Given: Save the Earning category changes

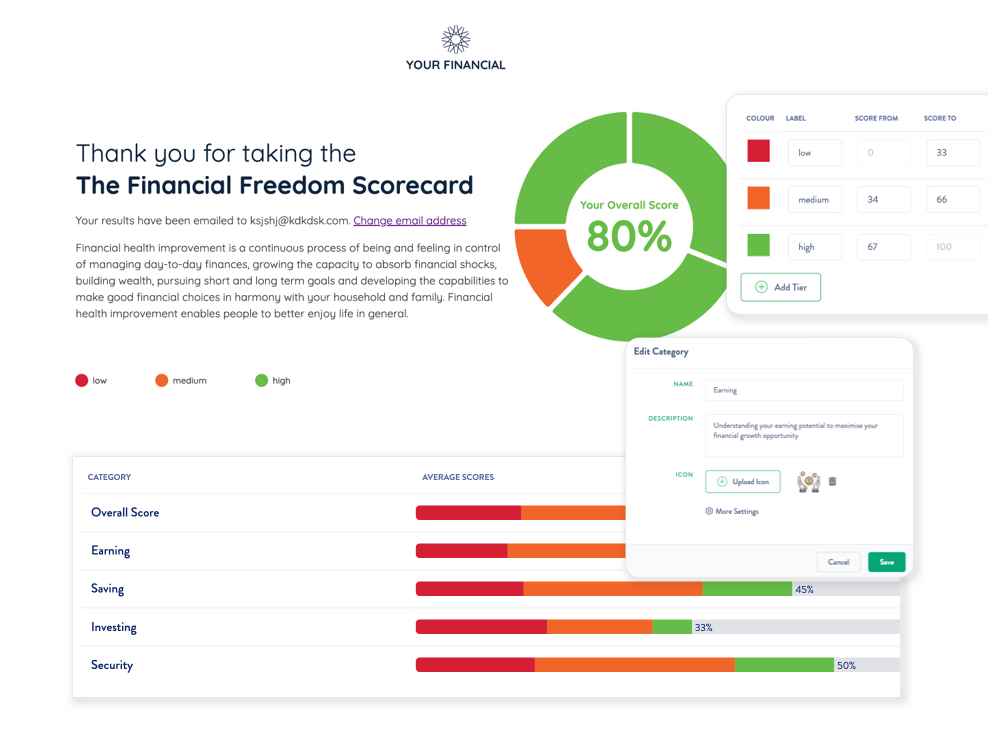Looking at the screenshot, I should tap(886, 562).
